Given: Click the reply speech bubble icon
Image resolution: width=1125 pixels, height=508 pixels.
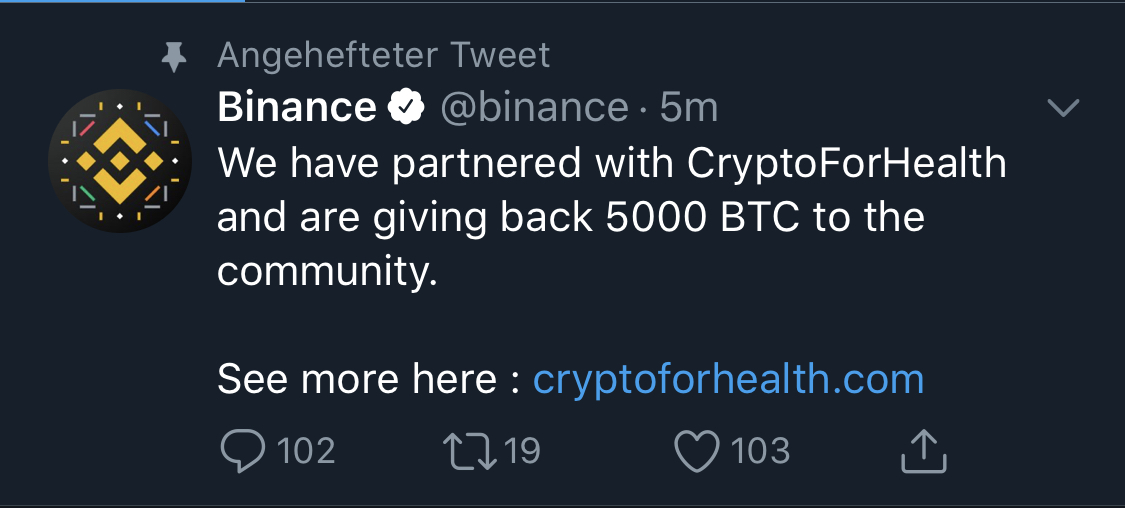Looking at the screenshot, I should tap(241, 451).
